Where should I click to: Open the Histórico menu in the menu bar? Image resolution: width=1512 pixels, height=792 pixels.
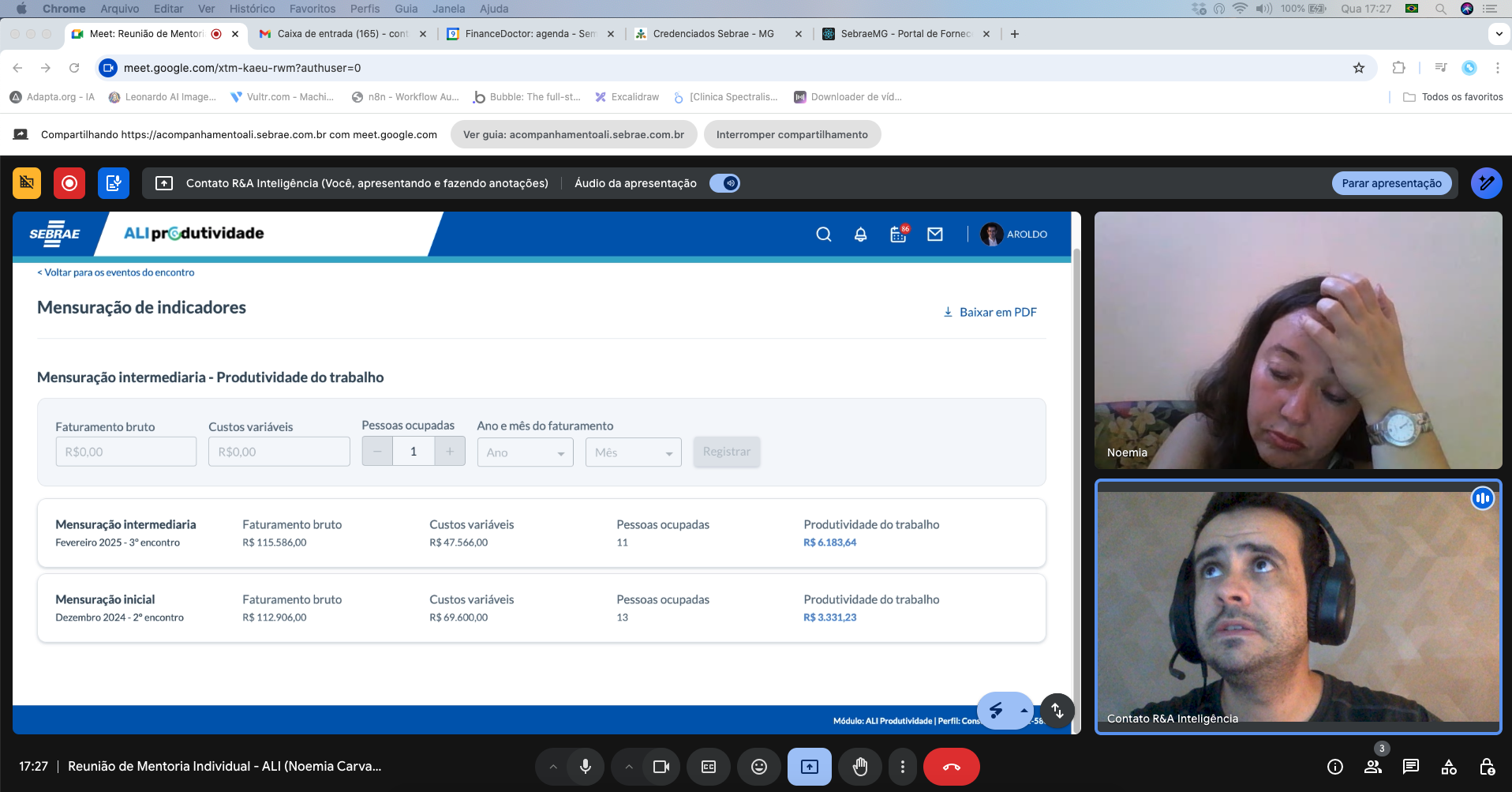click(x=253, y=9)
